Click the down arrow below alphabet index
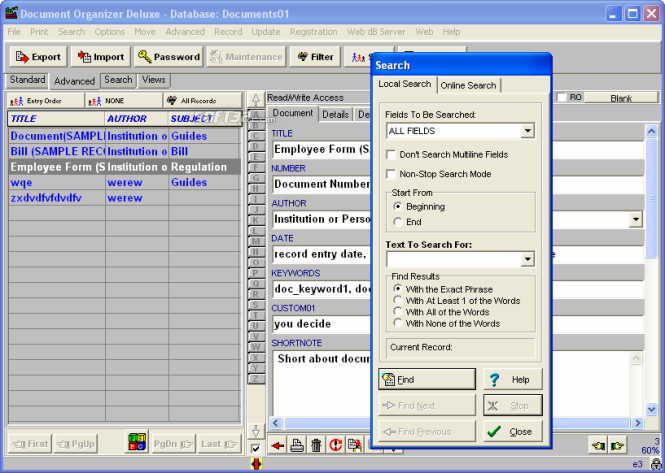Screen dimensions: 665x473 256,431
